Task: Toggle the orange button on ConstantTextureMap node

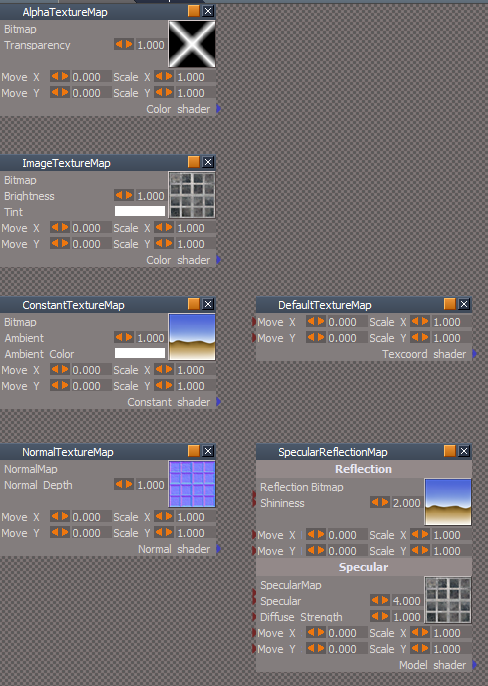Action: 193,304
